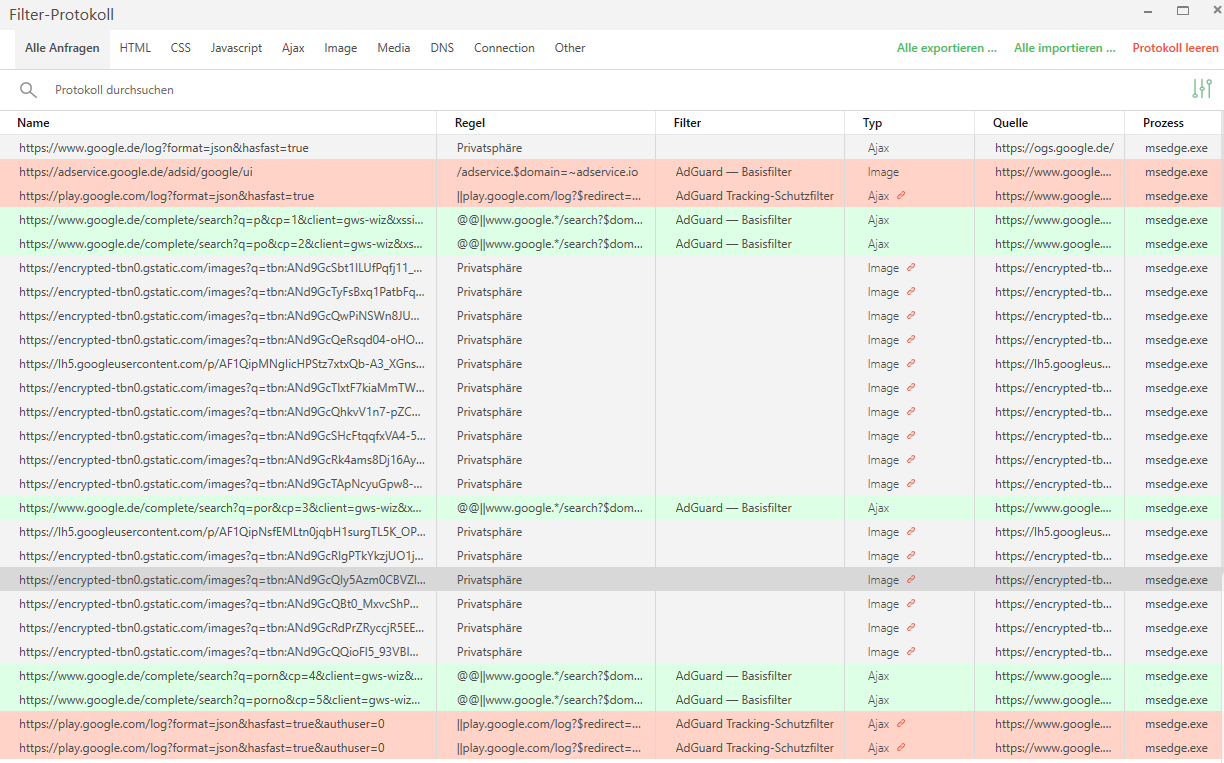The image size is (1224, 763).
Task: Click link icon in selected ANd9GcQly5Azm0CBVZI row
Action: pos(911,580)
